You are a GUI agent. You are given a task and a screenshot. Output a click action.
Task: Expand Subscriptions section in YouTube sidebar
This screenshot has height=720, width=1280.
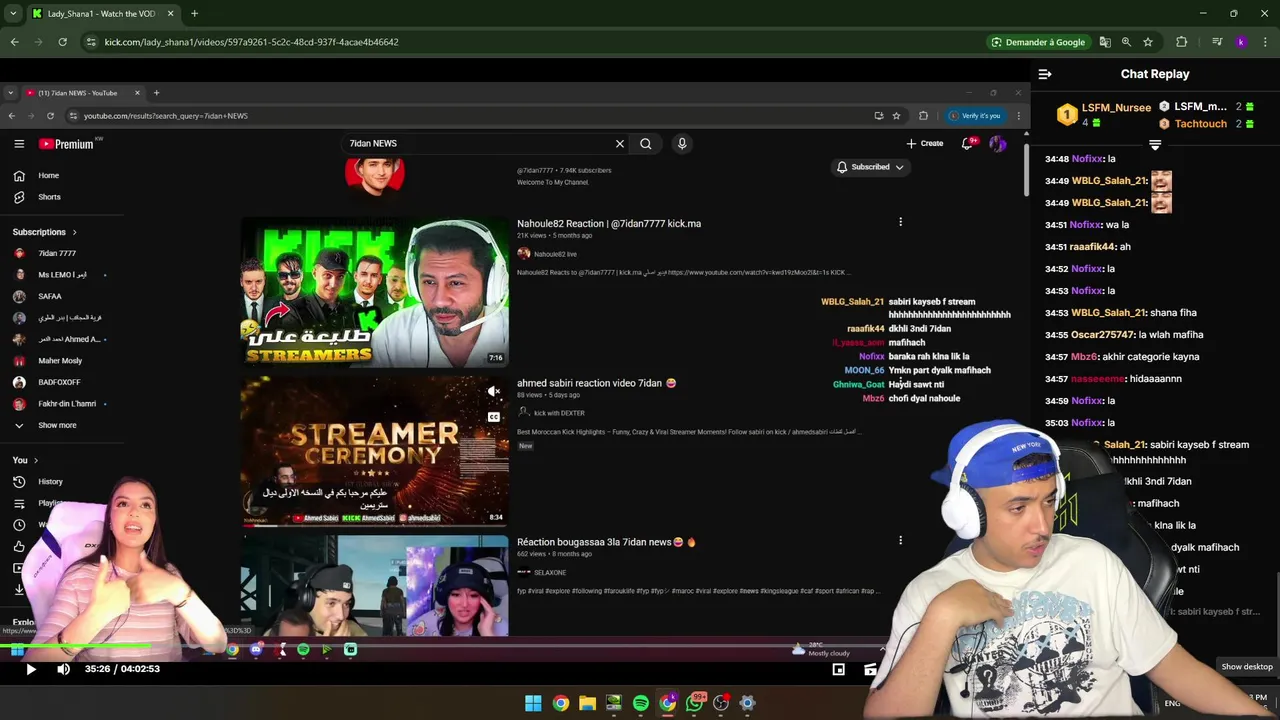coord(45,232)
